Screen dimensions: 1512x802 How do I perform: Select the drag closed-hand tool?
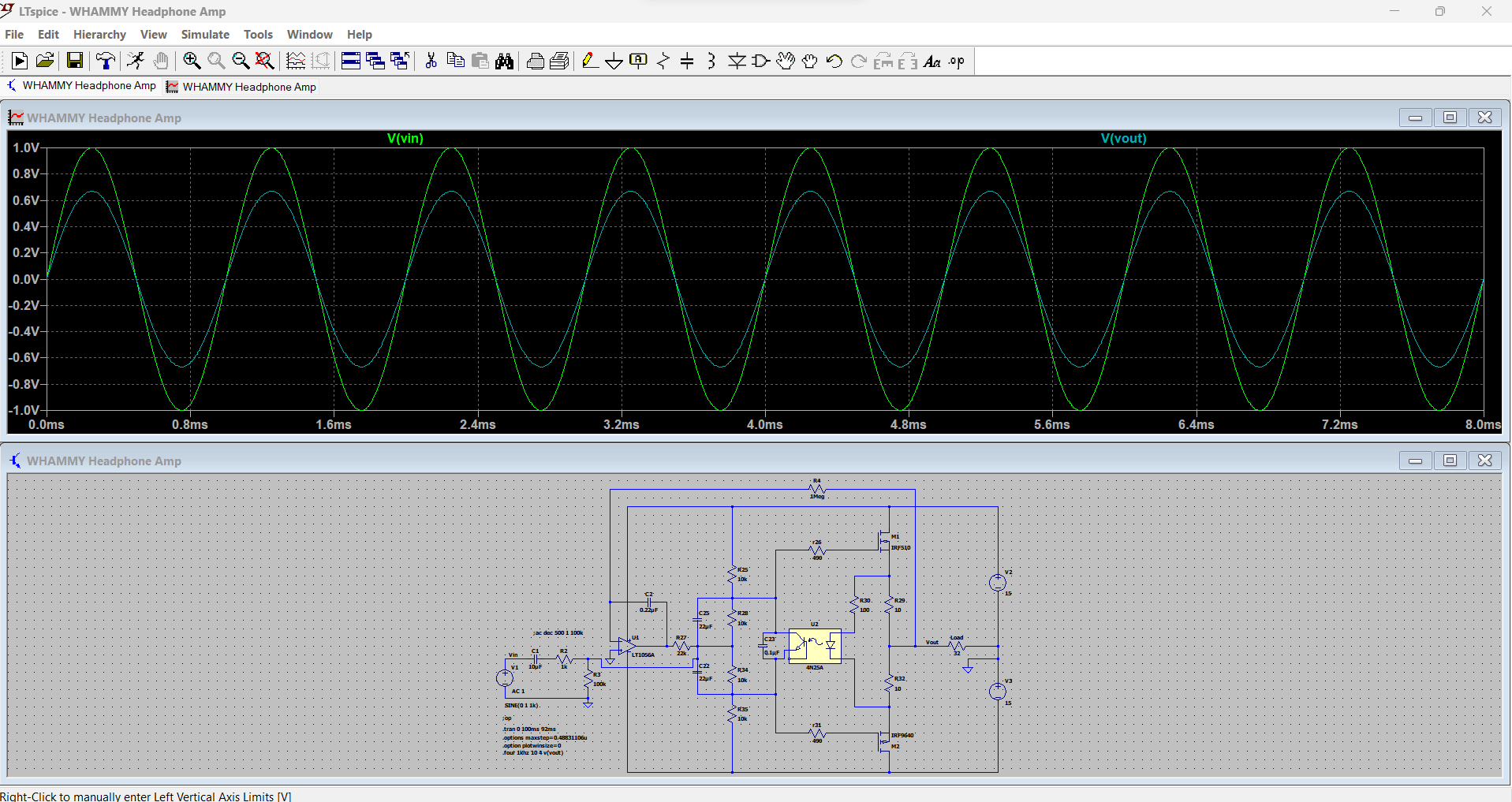pyautogui.click(x=810, y=61)
